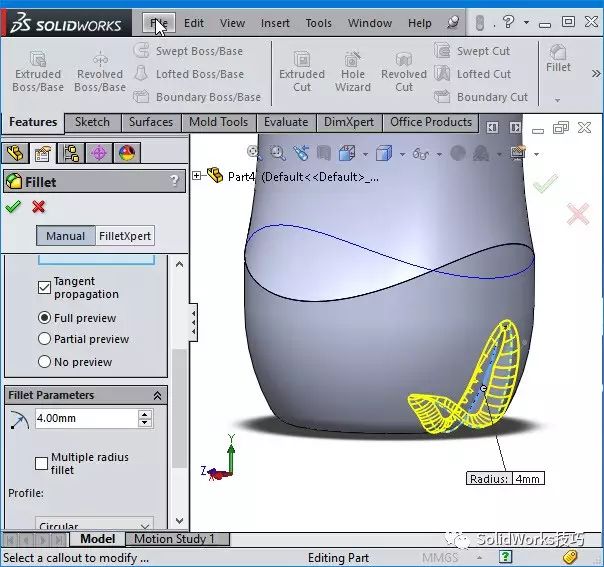Open the Edit menu
604x567 pixels.
tap(194, 23)
